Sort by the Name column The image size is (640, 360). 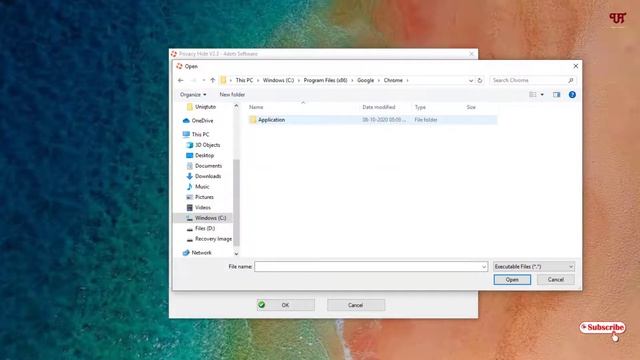(256, 107)
